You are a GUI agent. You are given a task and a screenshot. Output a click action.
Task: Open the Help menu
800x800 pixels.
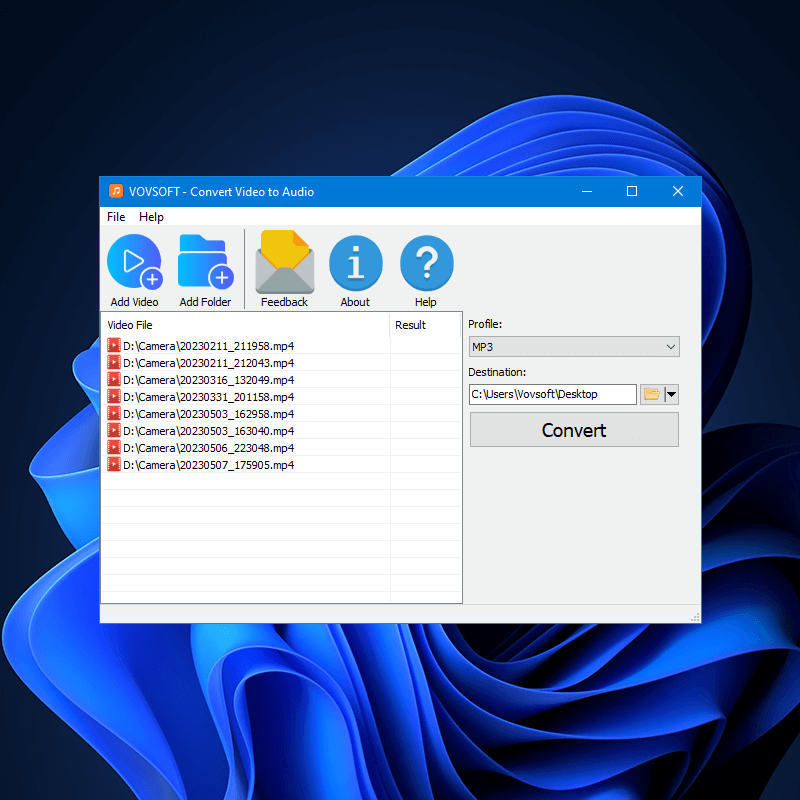pyautogui.click(x=151, y=217)
